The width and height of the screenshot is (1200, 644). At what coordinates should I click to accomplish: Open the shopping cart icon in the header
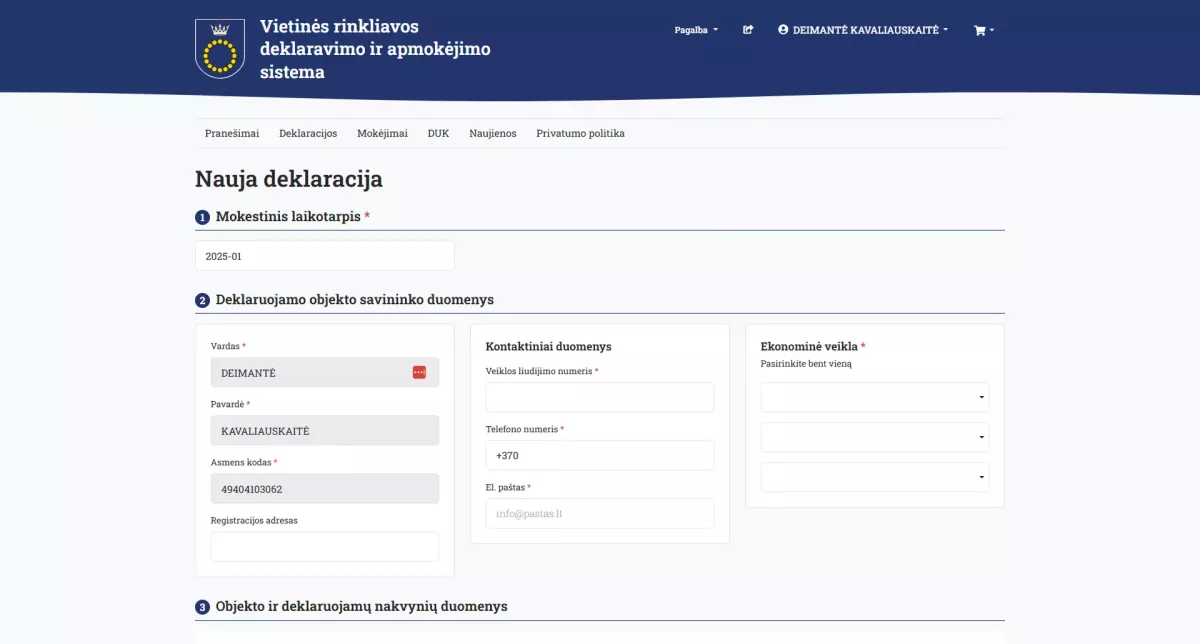981,30
